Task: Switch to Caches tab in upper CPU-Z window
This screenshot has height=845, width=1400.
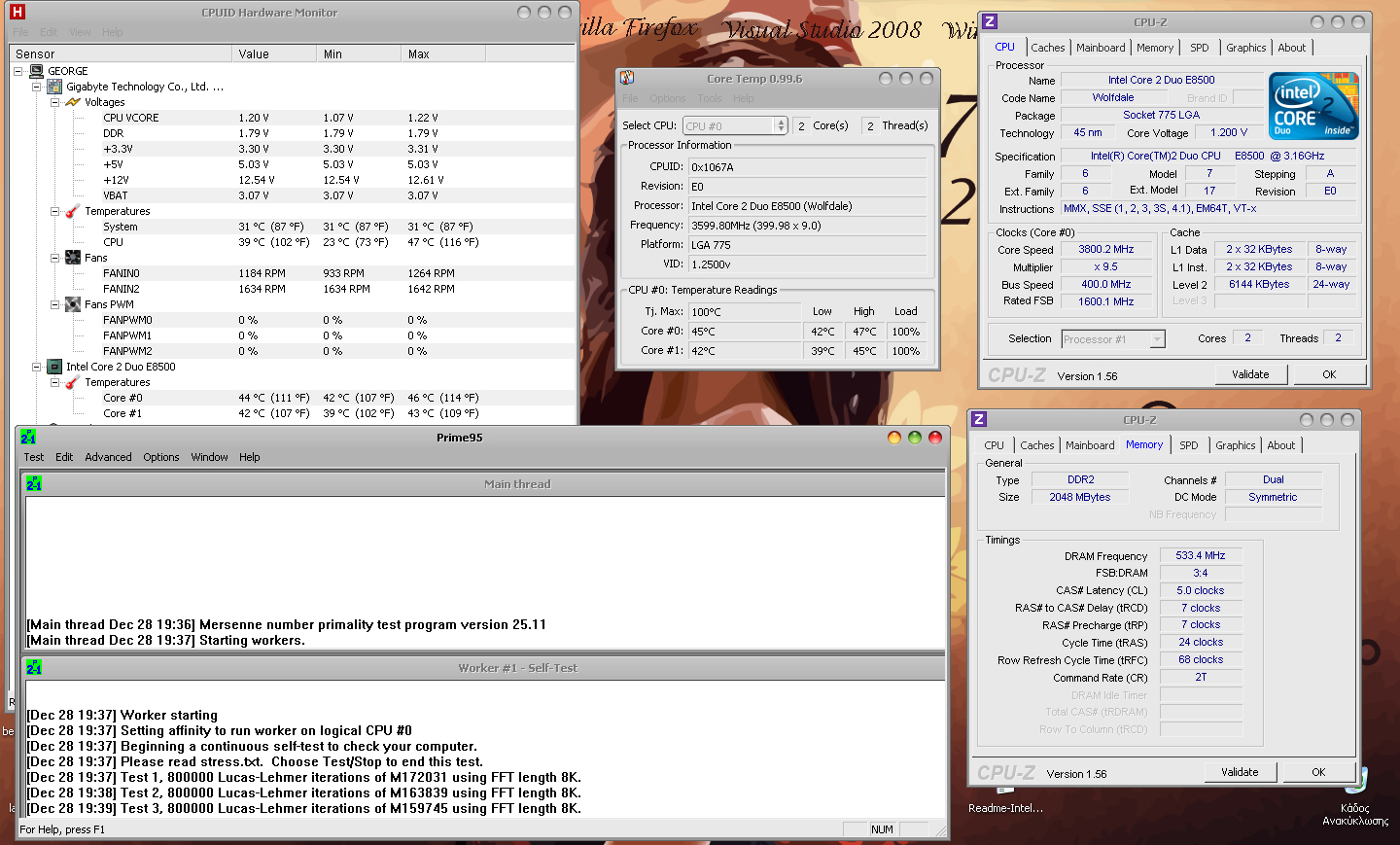Action: [1048, 48]
